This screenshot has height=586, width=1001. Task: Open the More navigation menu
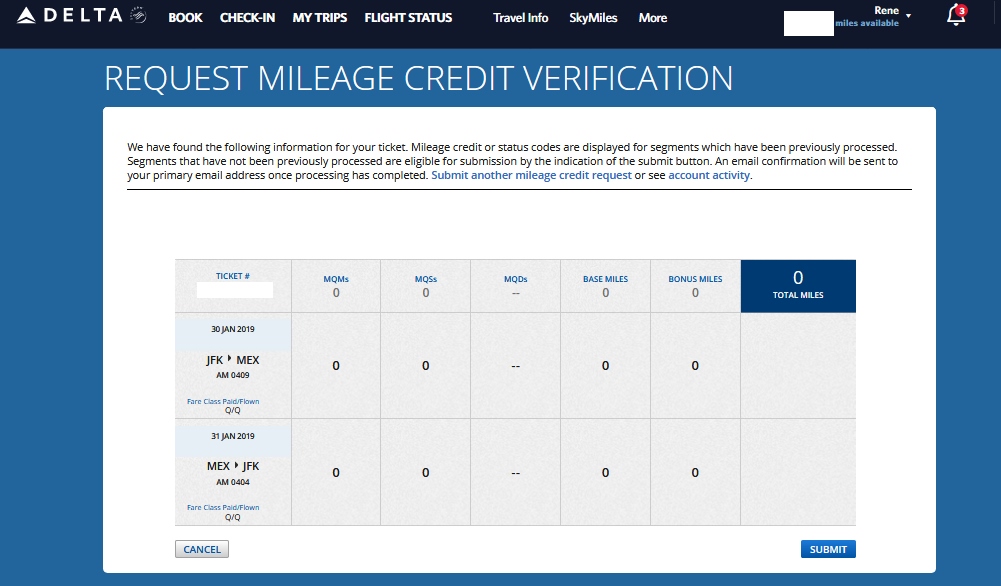(652, 18)
